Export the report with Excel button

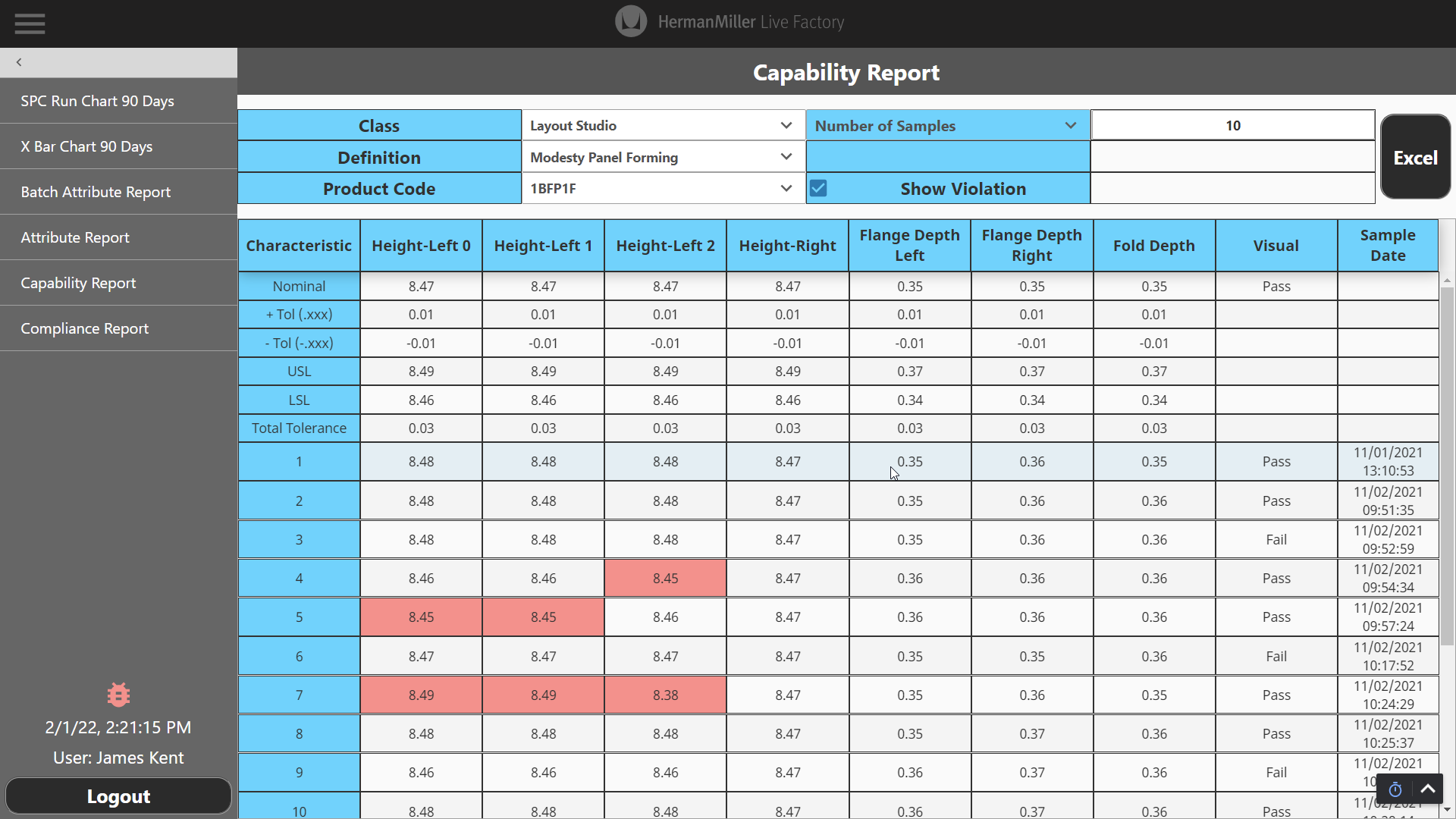tap(1415, 158)
